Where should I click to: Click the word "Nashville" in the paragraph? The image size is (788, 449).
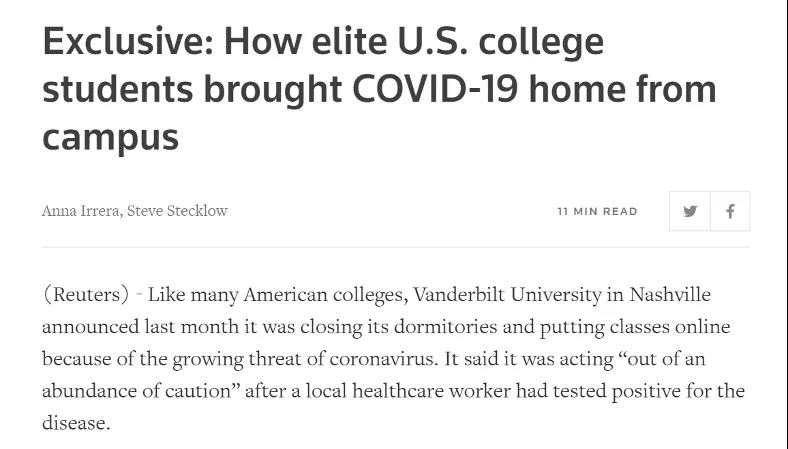[670, 294]
